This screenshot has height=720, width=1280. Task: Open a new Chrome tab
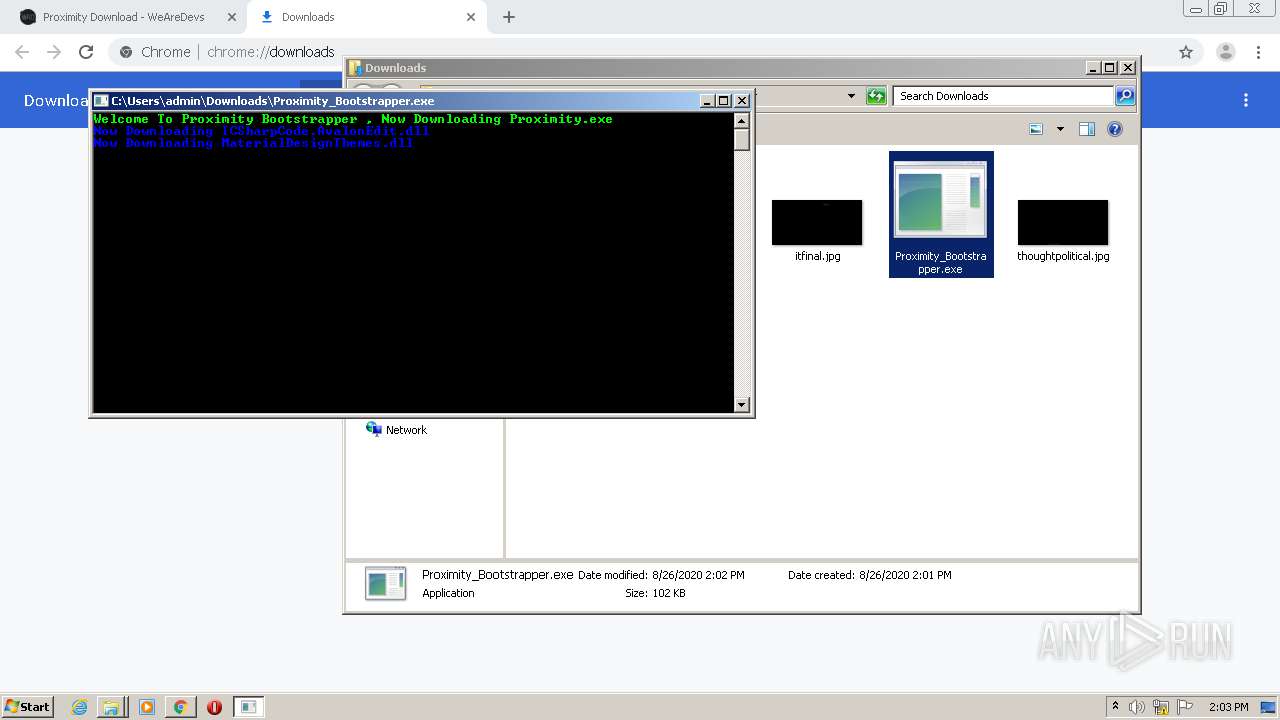[509, 17]
